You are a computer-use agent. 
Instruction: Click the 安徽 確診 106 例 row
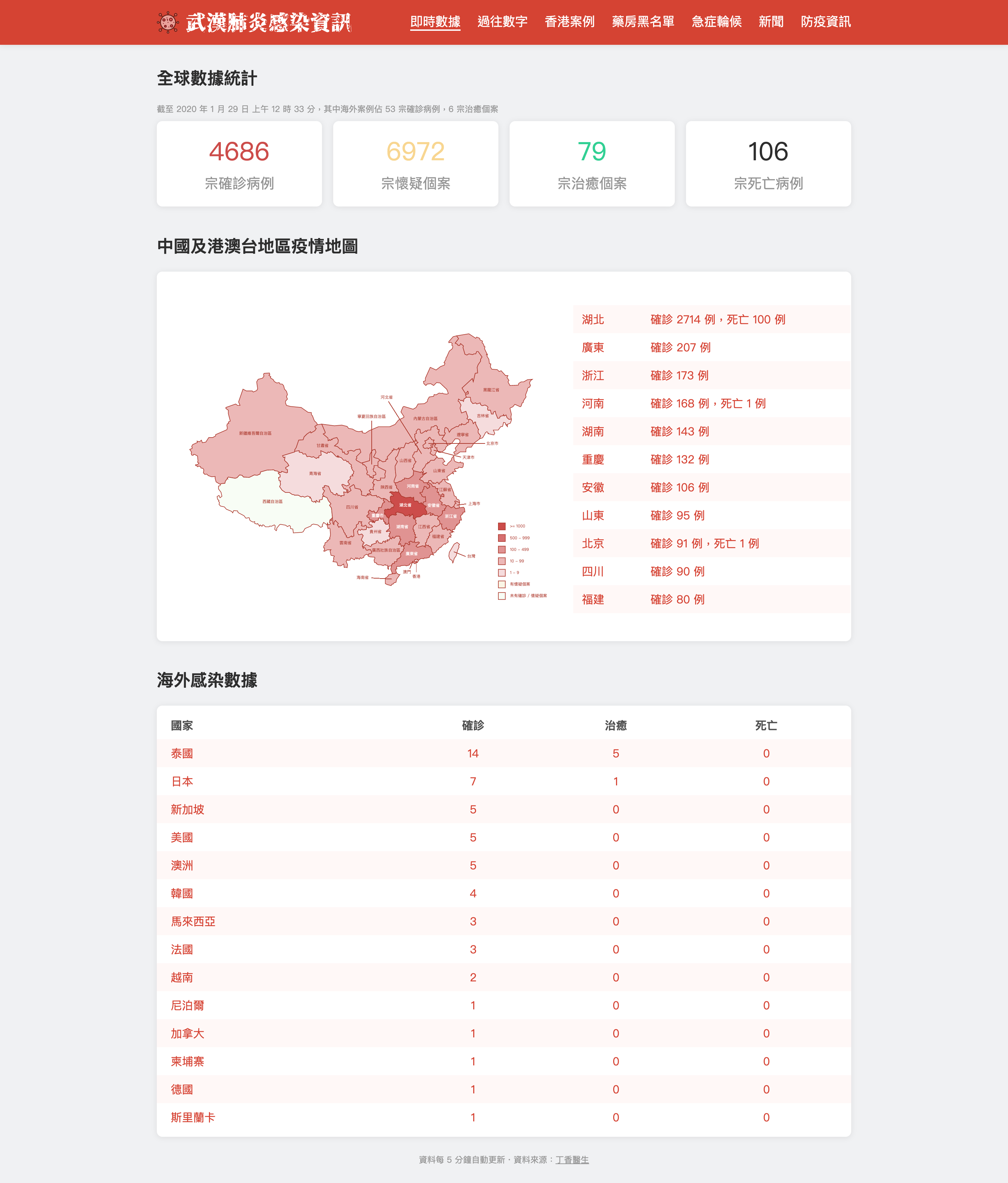pos(712,488)
